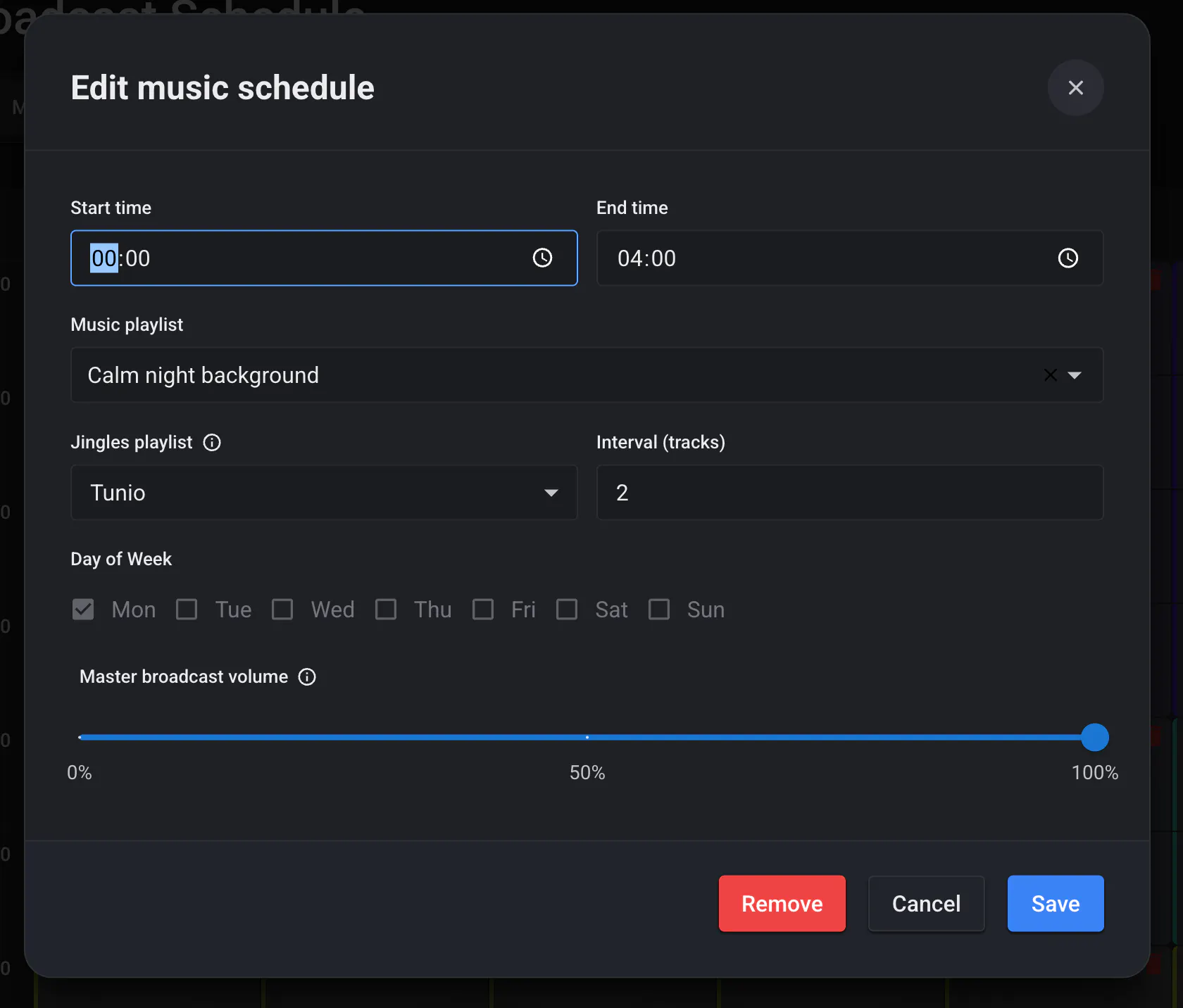This screenshot has height=1008, width=1183.
Task: Click the Start time field
Action: click(324, 258)
